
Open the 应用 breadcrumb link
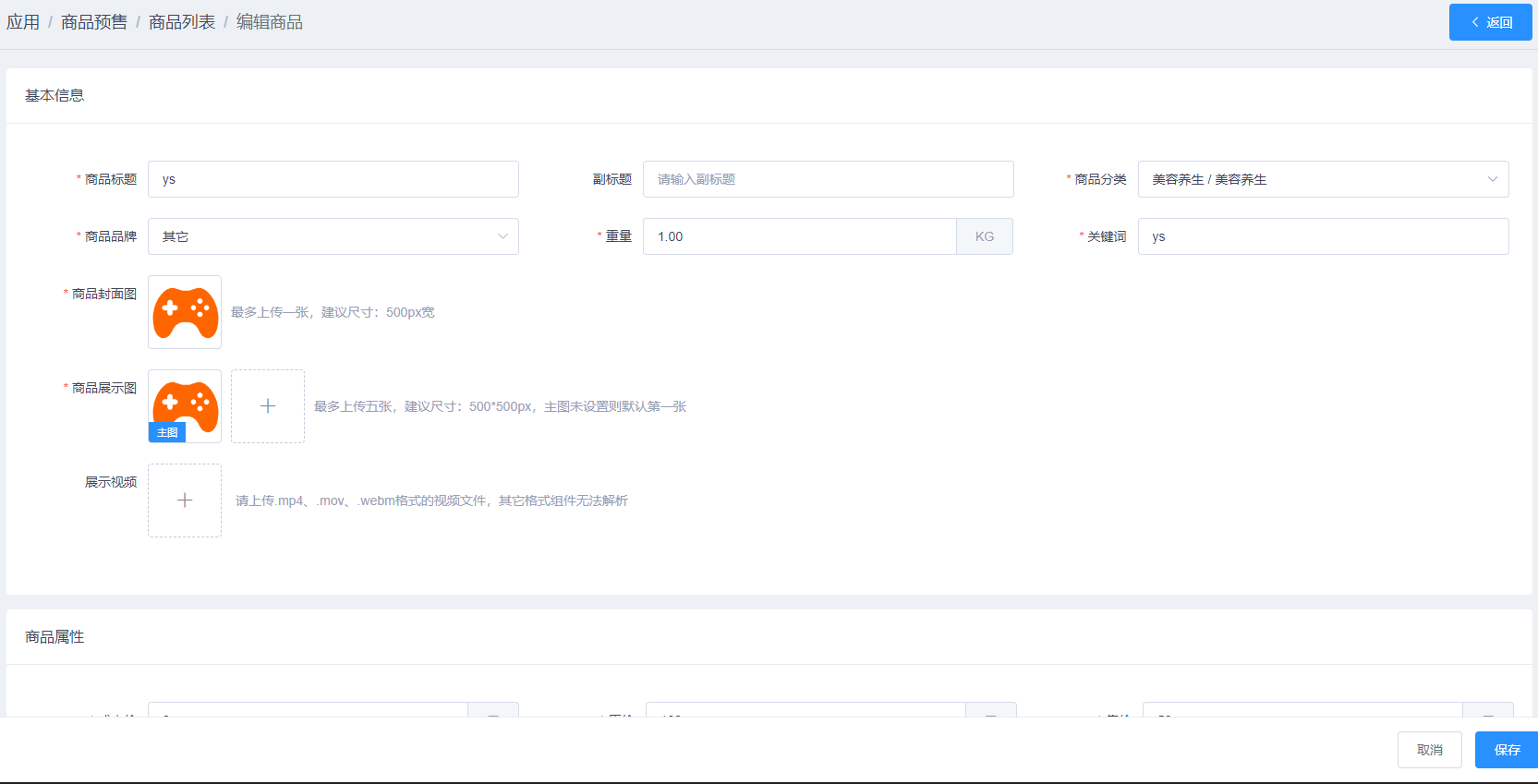[x=23, y=22]
